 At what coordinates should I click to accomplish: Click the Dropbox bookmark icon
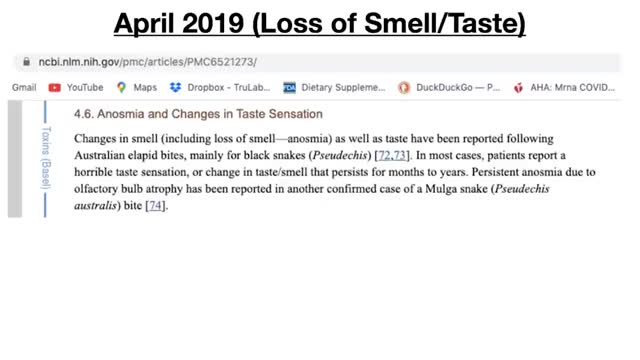pos(176,87)
